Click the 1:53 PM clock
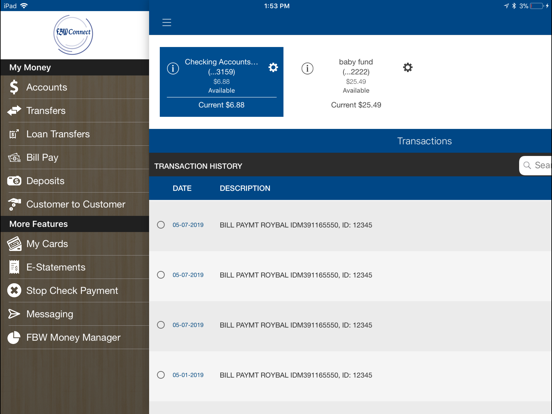Screen dimensions: 552x414 coord(277,6)
